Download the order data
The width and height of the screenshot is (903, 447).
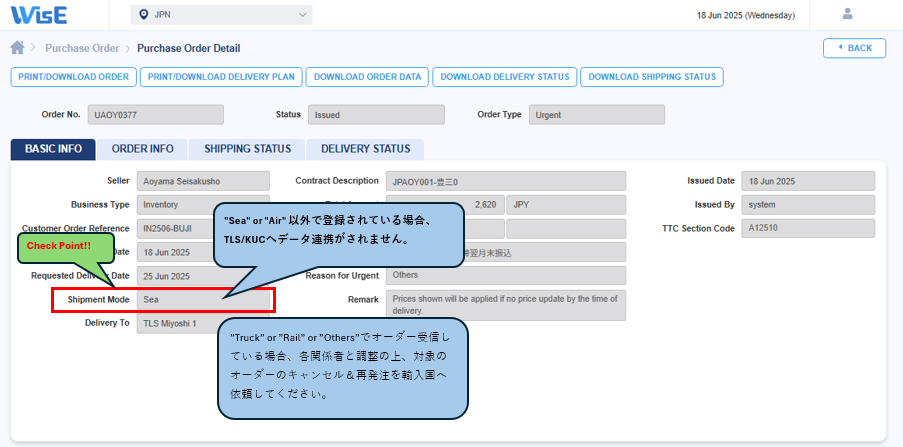[x=367, y=77]
